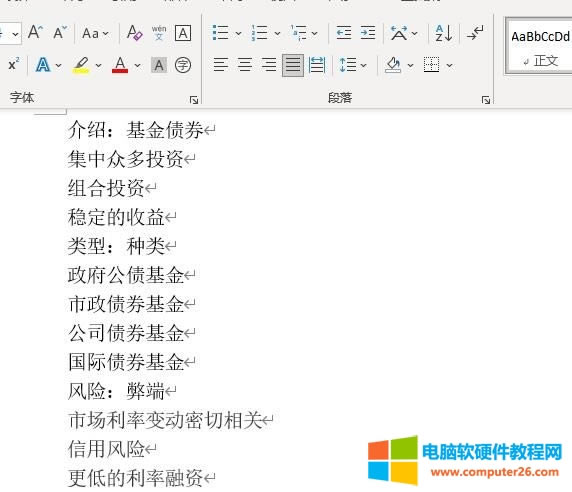This screenshot has height=492, width=572.
Task: Increase the paragraph indent
Action: (x=368, y=33)
